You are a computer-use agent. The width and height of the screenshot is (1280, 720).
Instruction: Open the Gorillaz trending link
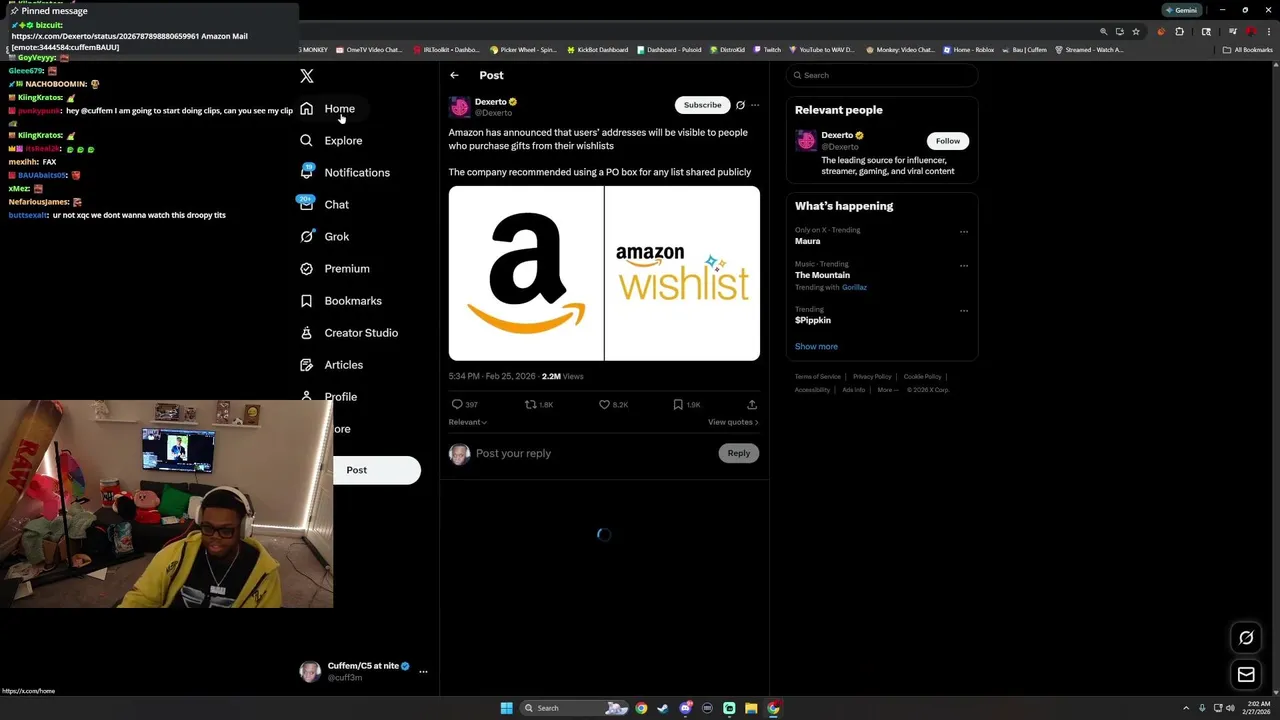[854, 287]
